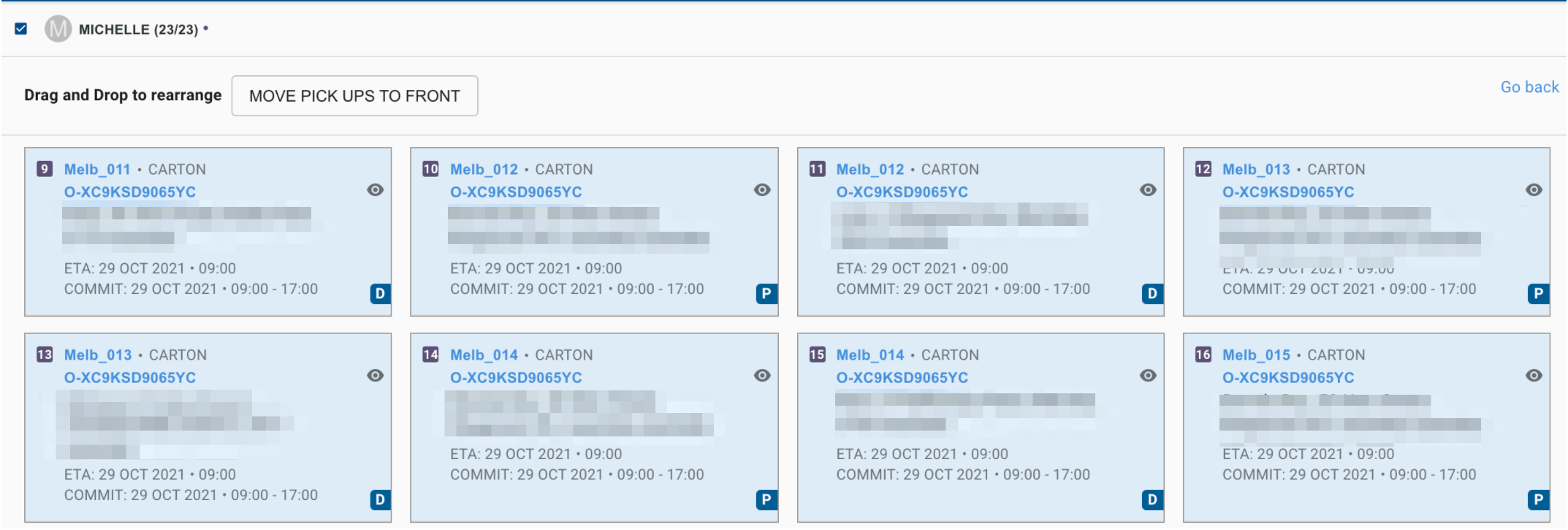This screenshot has height=530, width=1568.
Task: Click the P badge on card 14
Action: (x=766, y=500)
